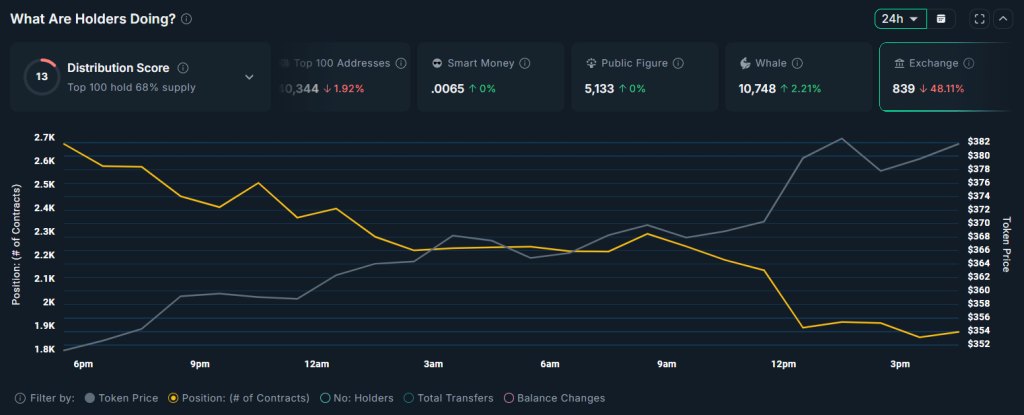Click info icon beside Filter by
The image size is (1024, 415).
(x=20, y=398)
